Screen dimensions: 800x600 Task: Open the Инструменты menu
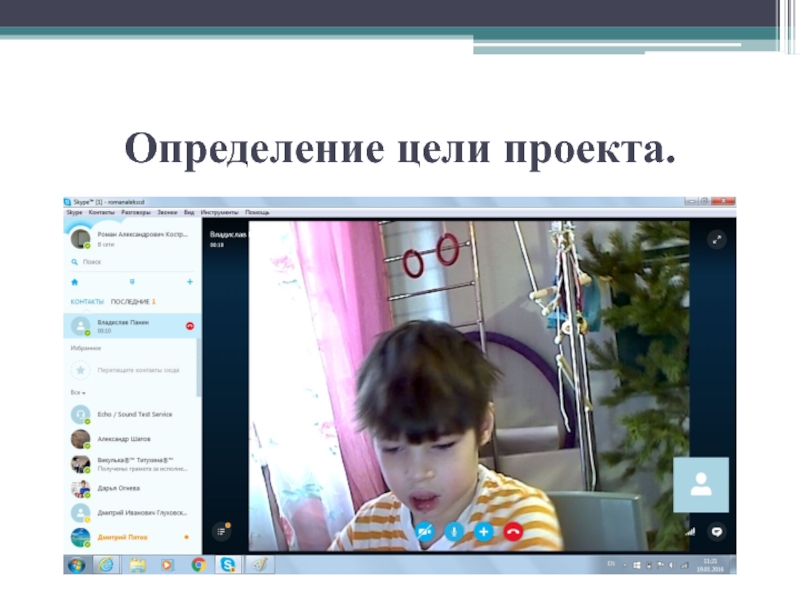tap(219, 212)
